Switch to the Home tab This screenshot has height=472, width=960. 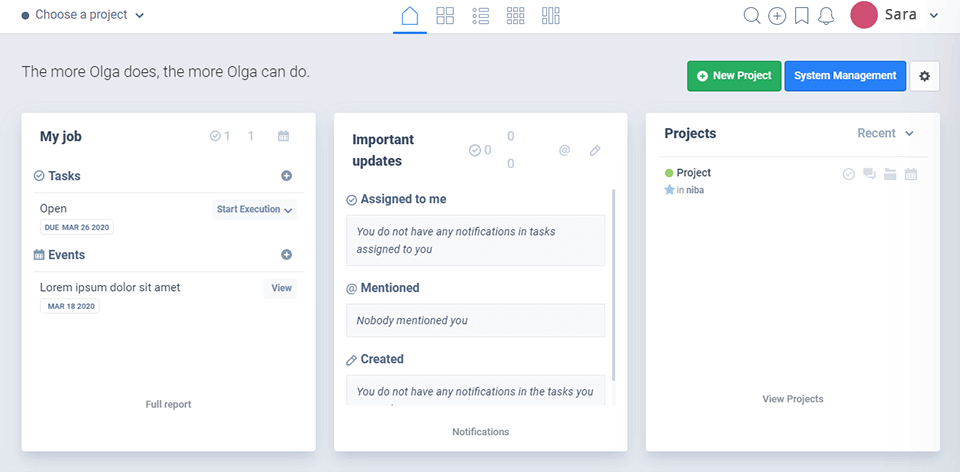[409, 16]
